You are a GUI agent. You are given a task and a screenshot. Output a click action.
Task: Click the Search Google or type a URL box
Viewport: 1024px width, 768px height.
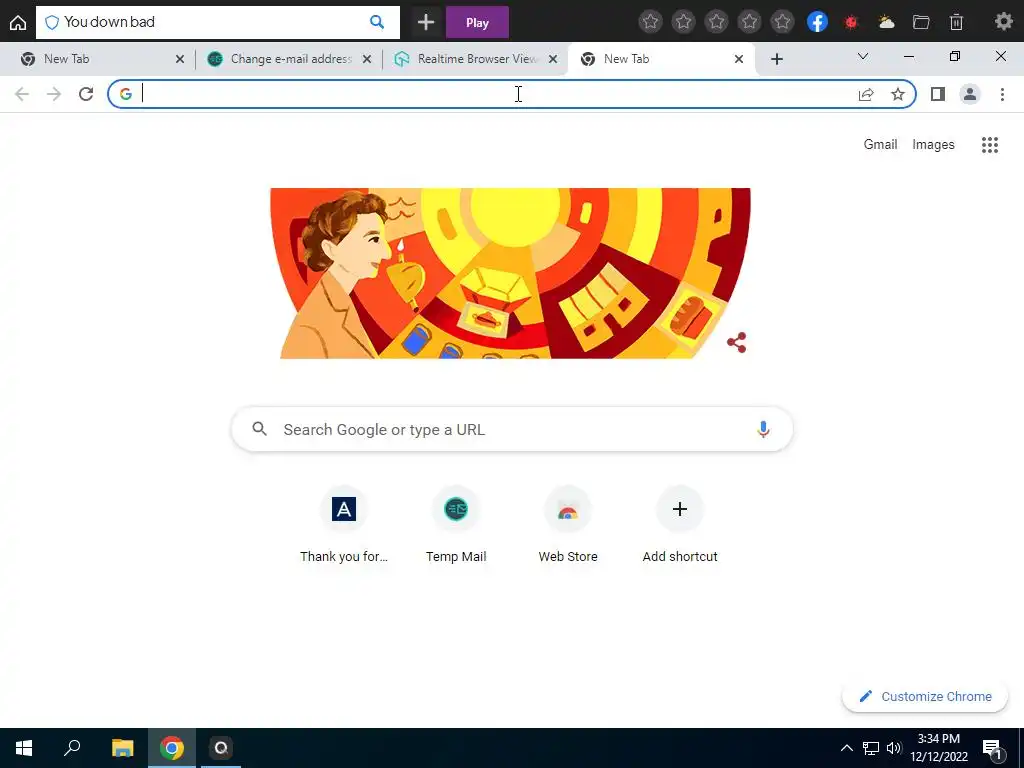(512, 429)
